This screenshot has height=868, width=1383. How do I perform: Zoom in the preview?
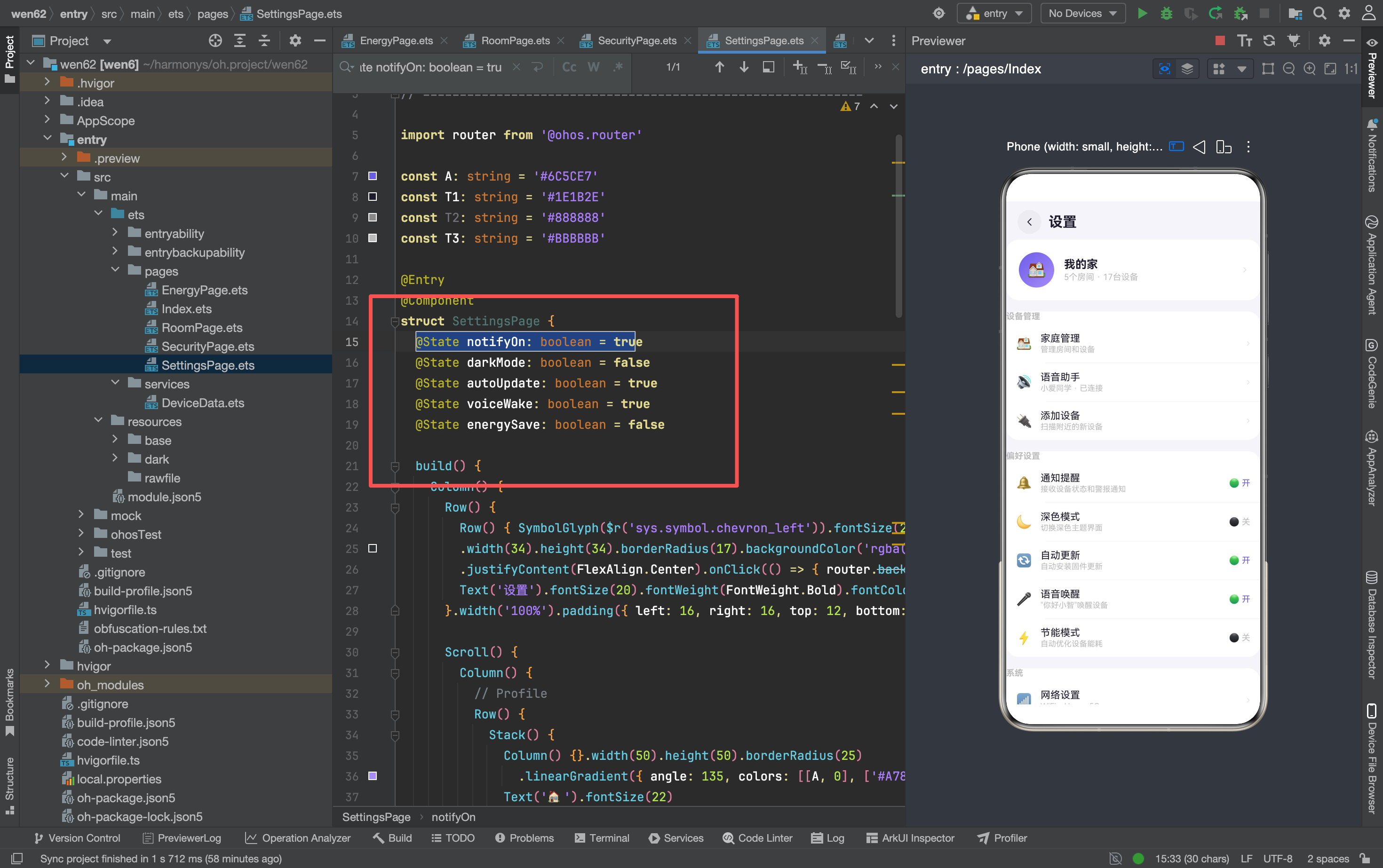click(x=1310, y=69)
